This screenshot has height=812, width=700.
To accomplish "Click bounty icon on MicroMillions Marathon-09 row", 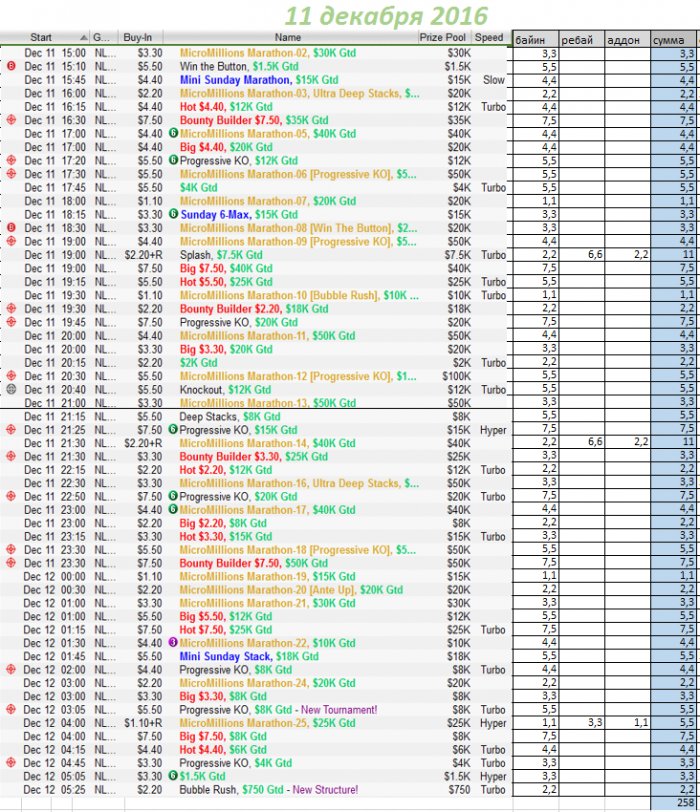I will coord(11,241).
